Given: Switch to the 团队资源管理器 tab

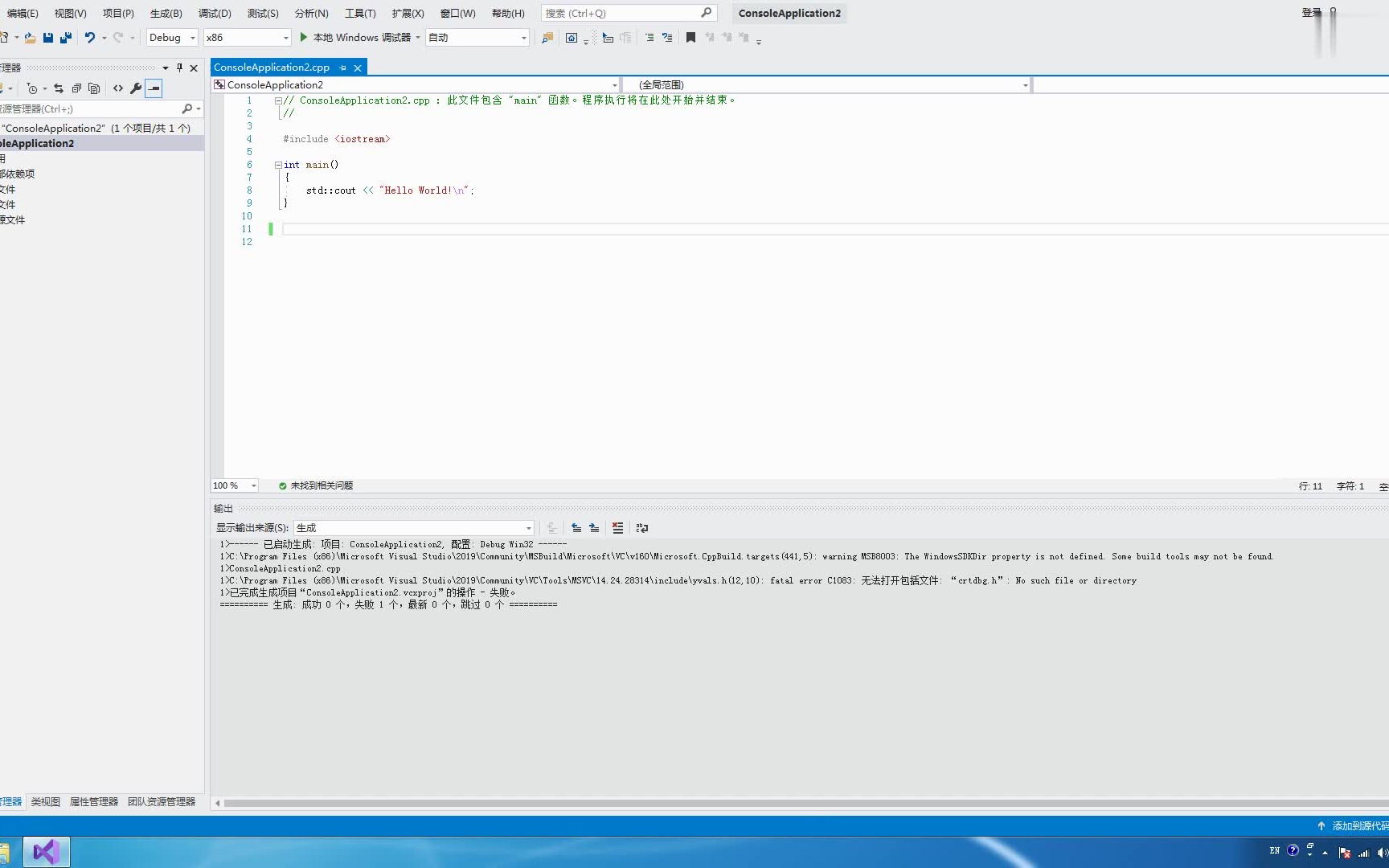Looking at the screenshot, I should click(x=162, y=801).
